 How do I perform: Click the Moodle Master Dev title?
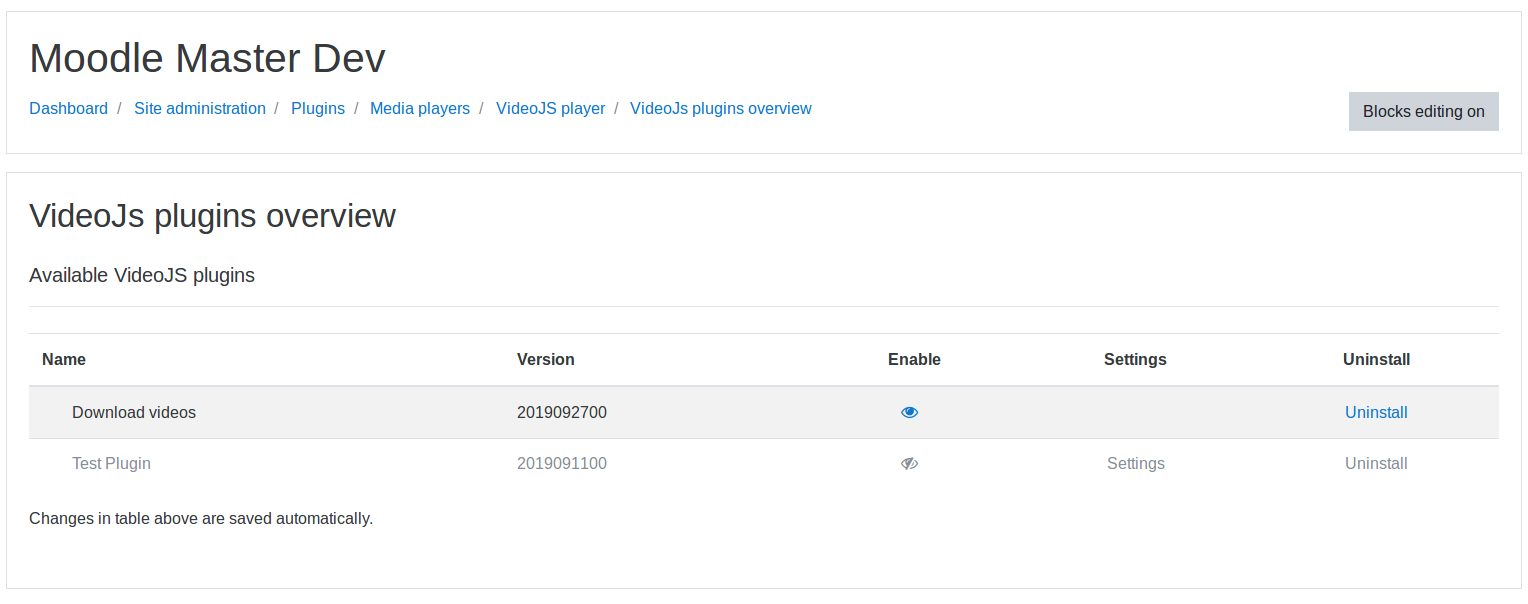click(207, 58)
